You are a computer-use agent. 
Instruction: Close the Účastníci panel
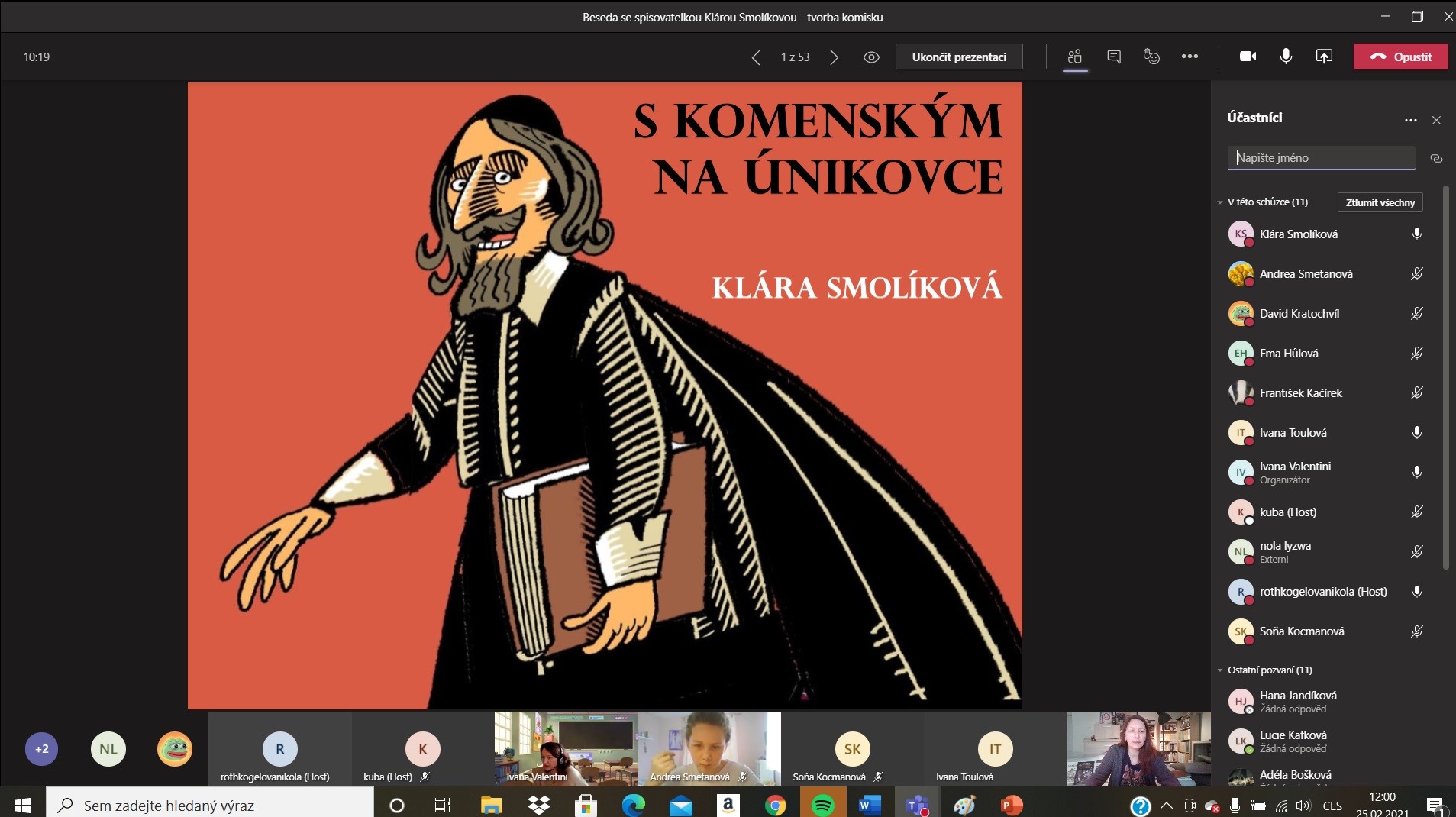(x=1436, y=120)
